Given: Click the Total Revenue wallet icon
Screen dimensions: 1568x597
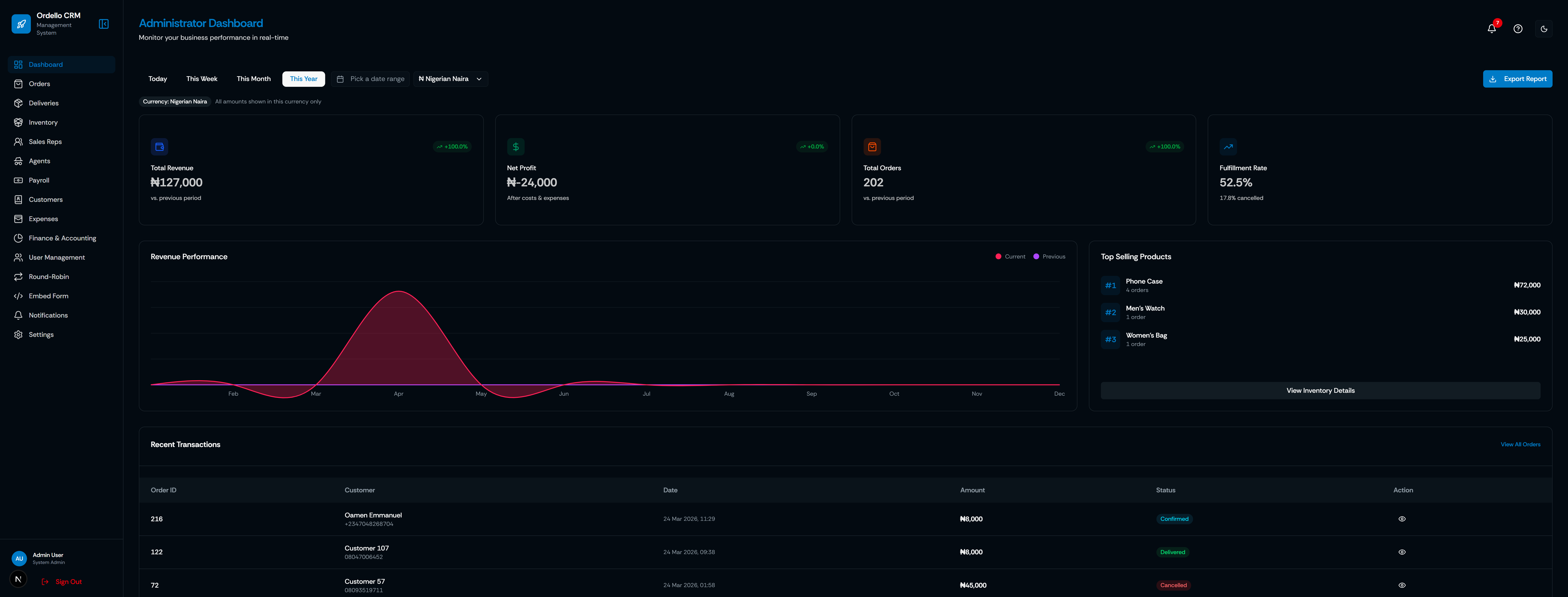Looking at the screenshot, I should click(160, 147).
